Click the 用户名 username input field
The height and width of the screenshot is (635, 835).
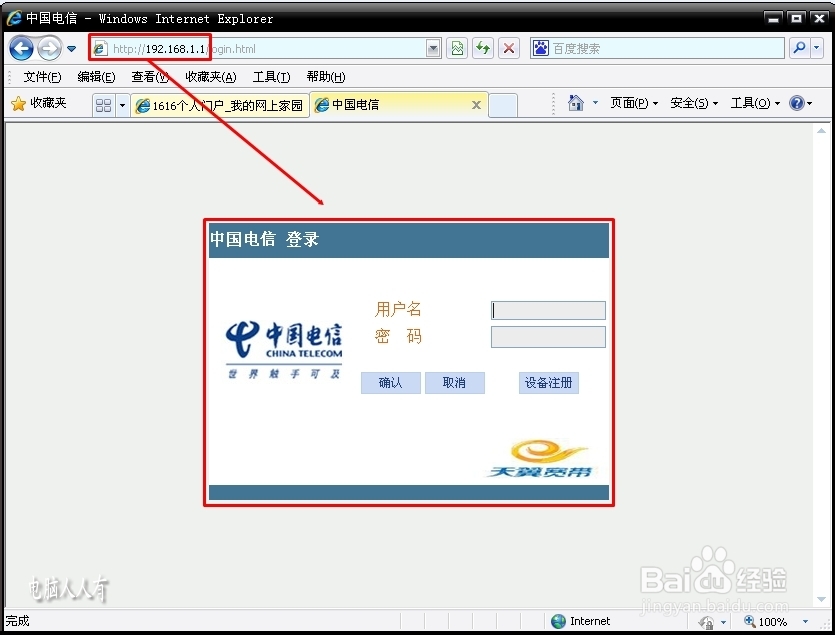(x=548, y=311)
